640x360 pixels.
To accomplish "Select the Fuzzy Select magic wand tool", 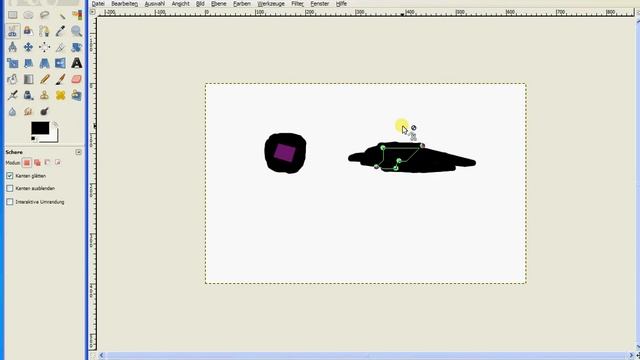I will (60, 15).
